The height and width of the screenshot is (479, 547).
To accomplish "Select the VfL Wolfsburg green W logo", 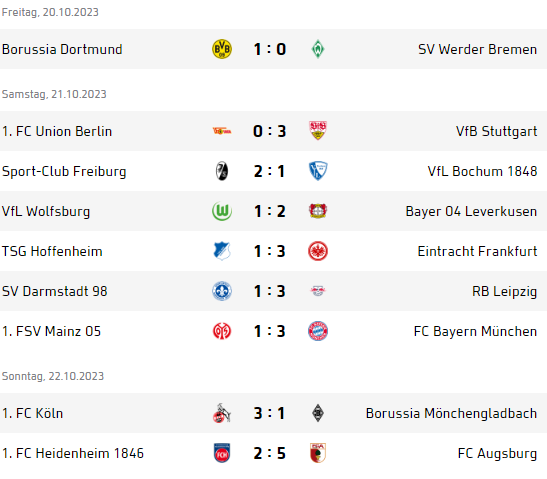I will click(x=222, y=211).
